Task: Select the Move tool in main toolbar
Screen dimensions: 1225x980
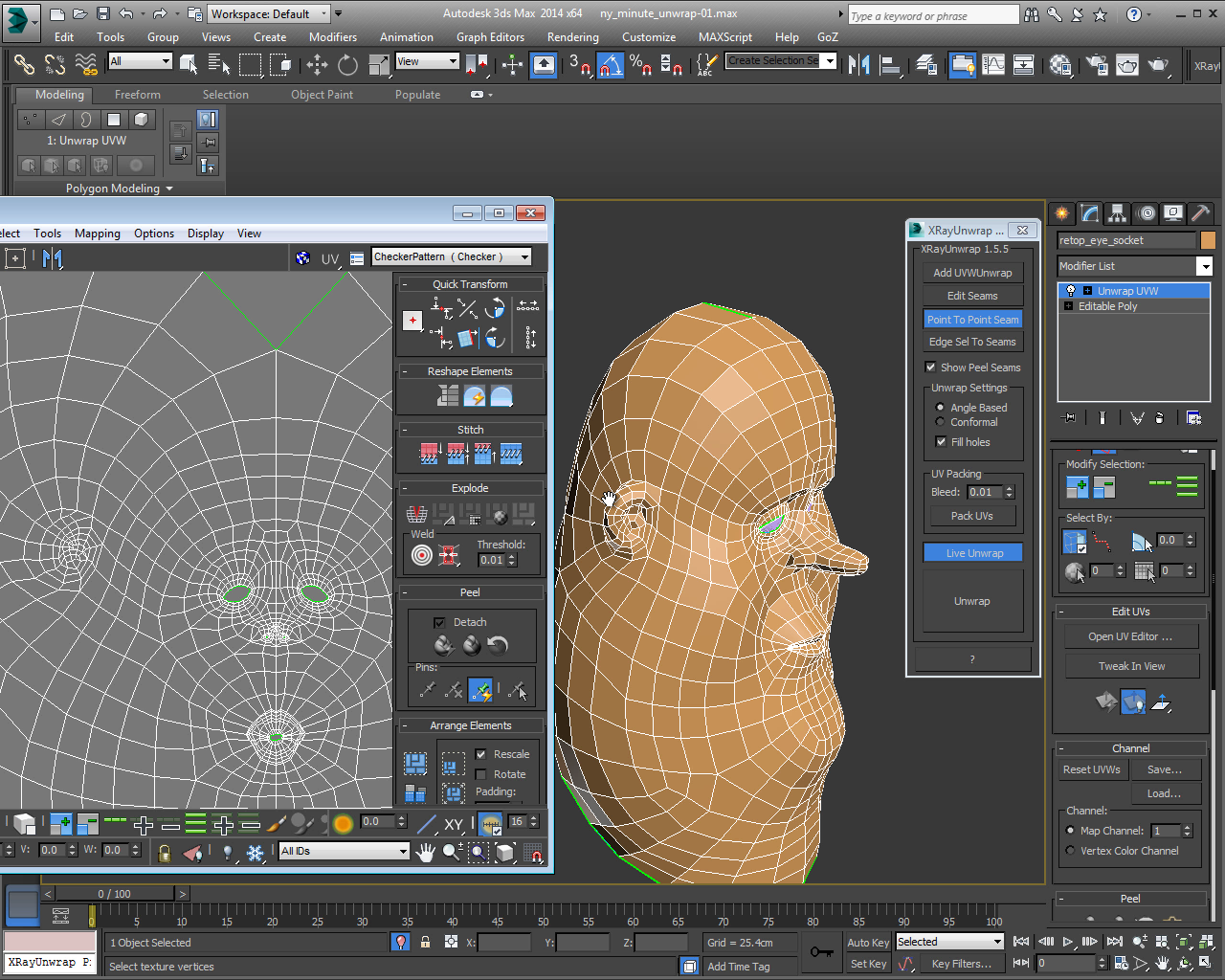Action: (x=317, y=65)
